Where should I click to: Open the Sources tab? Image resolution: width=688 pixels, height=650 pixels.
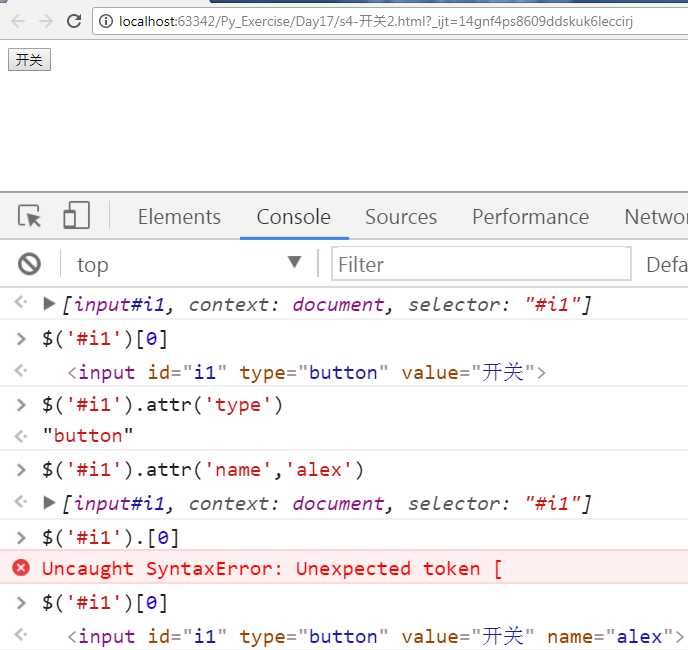point(401,217)
